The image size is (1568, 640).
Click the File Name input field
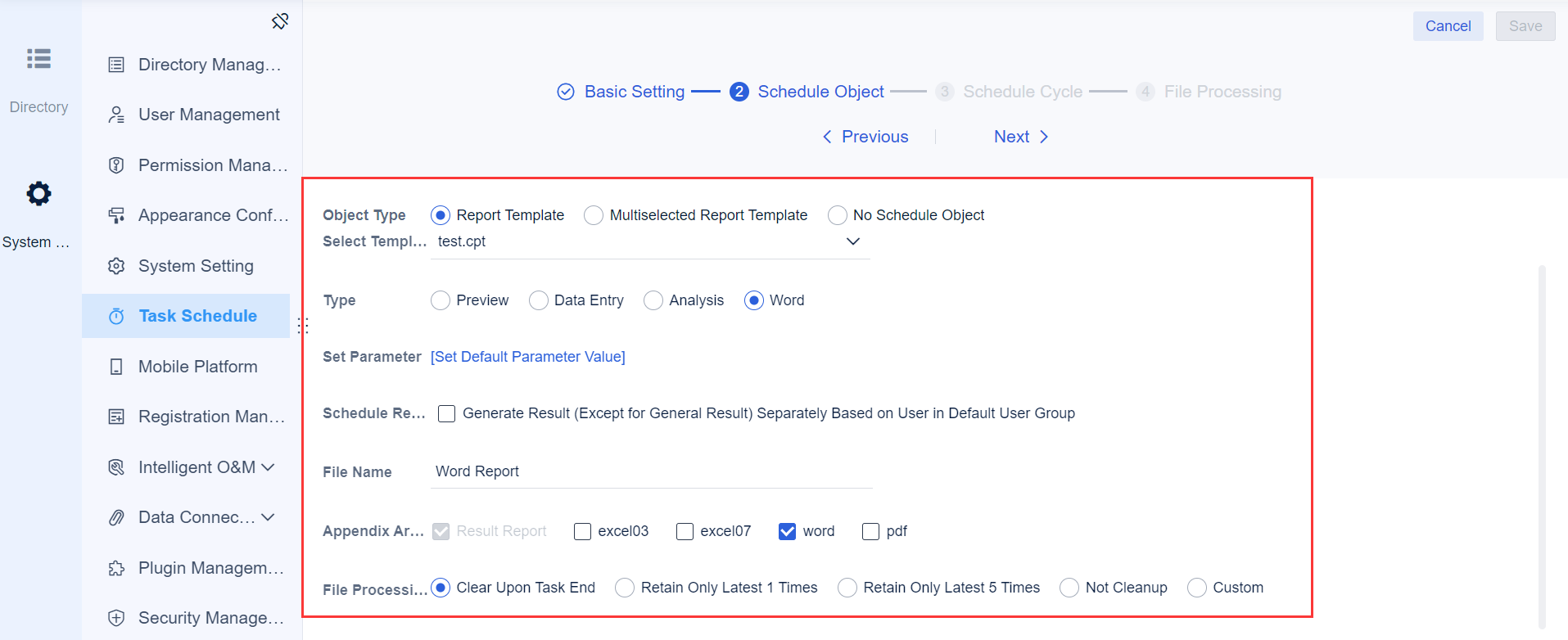tap(652, 471)
